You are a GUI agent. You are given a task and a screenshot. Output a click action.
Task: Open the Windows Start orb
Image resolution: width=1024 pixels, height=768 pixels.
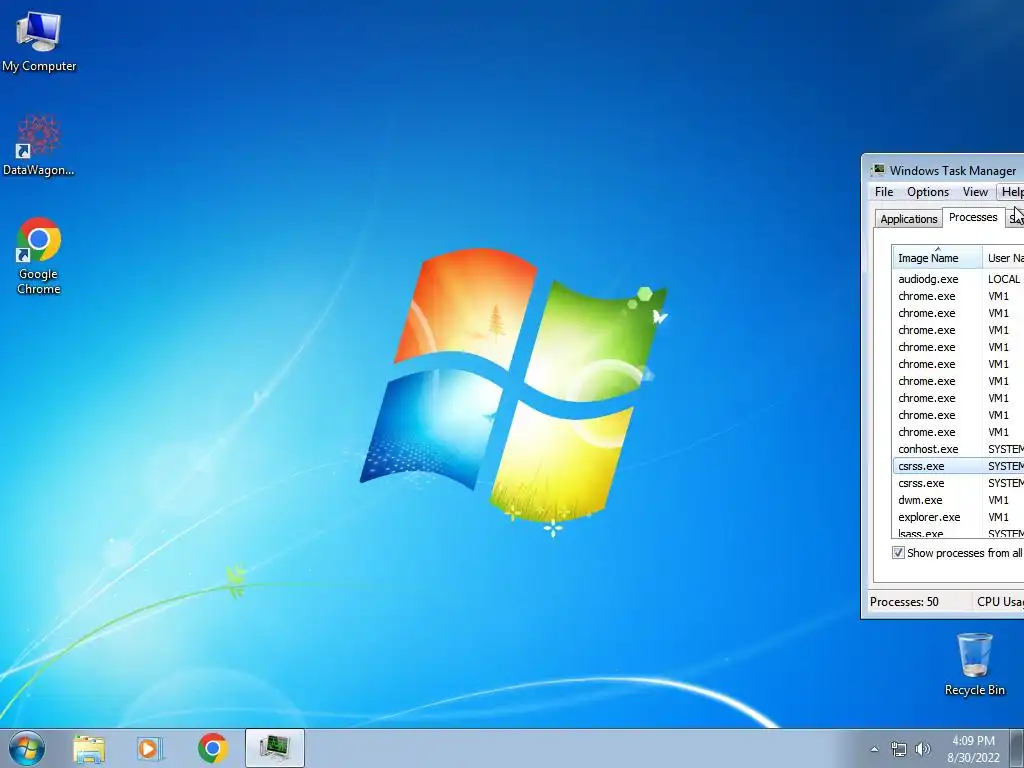point(27,748)
